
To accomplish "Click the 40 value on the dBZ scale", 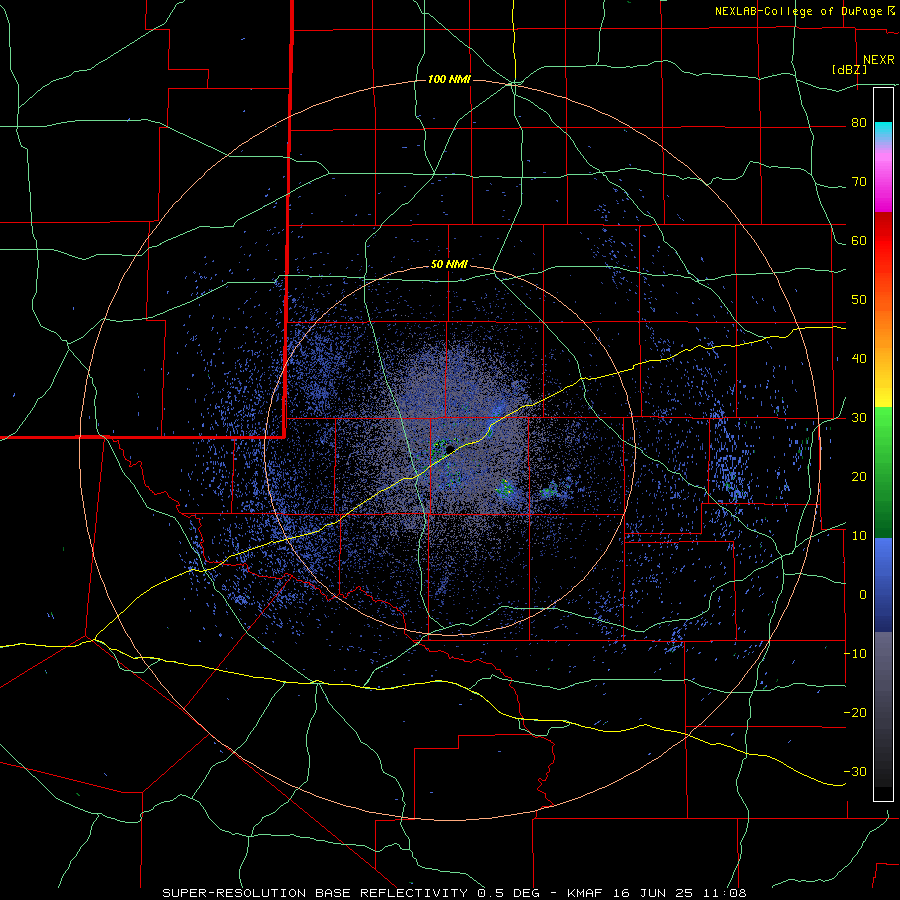I will (859, 359).
